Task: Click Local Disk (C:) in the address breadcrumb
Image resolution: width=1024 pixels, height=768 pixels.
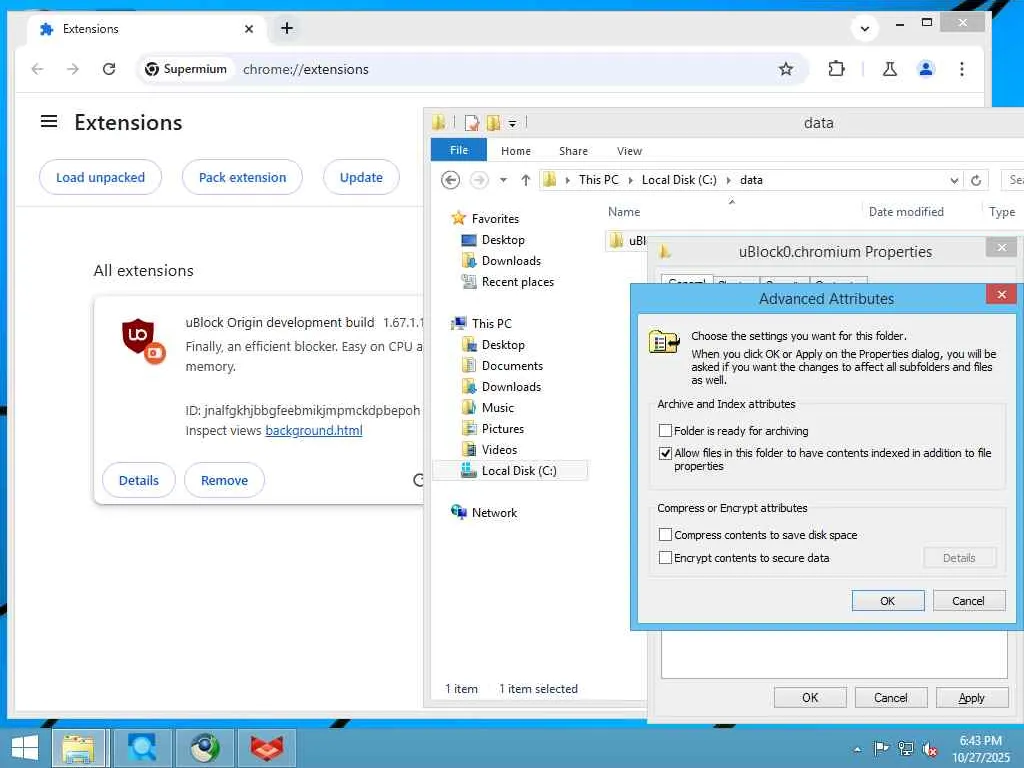Action: 679,180
